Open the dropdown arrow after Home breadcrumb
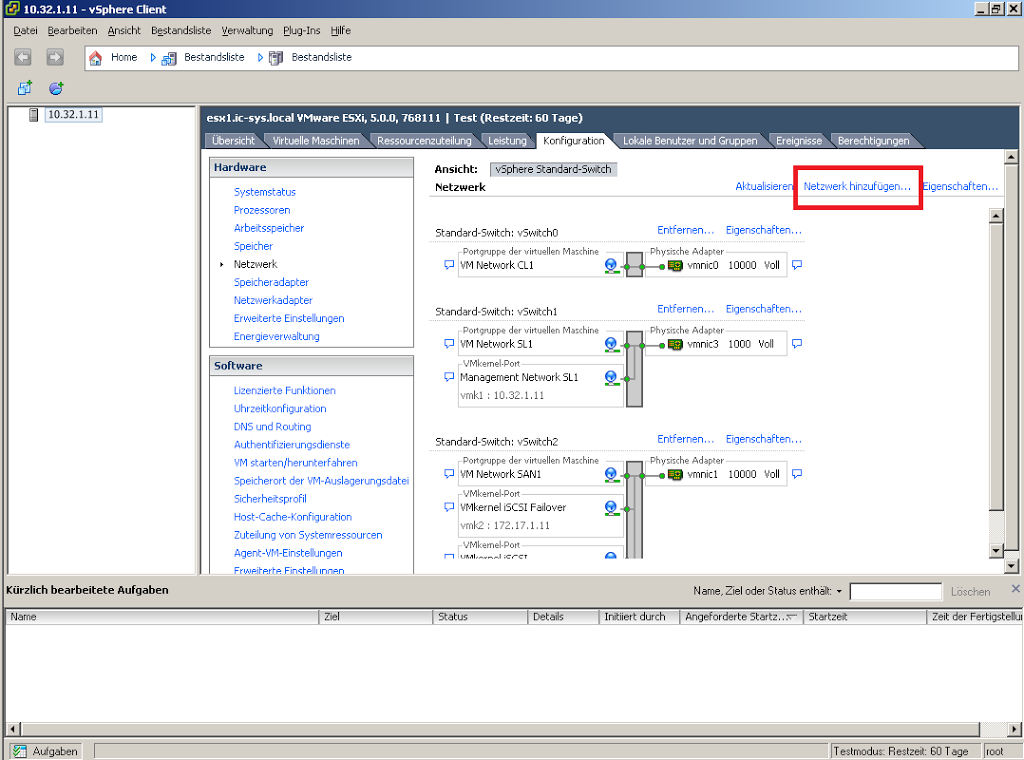The height and width of the screenshot is (760, 1024). tap(154, 58)
